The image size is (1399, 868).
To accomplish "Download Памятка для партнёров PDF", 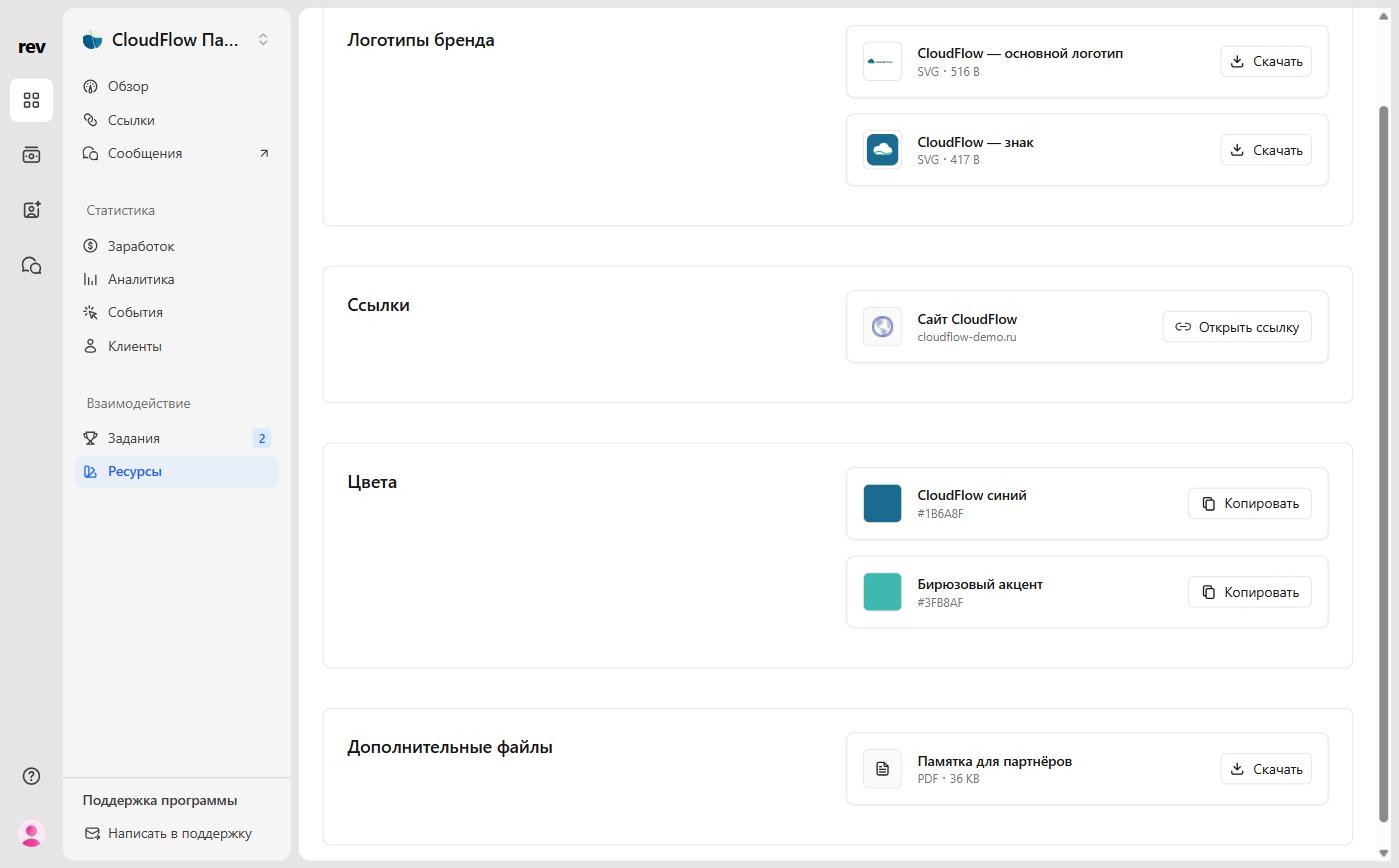I will [1266, 769].
